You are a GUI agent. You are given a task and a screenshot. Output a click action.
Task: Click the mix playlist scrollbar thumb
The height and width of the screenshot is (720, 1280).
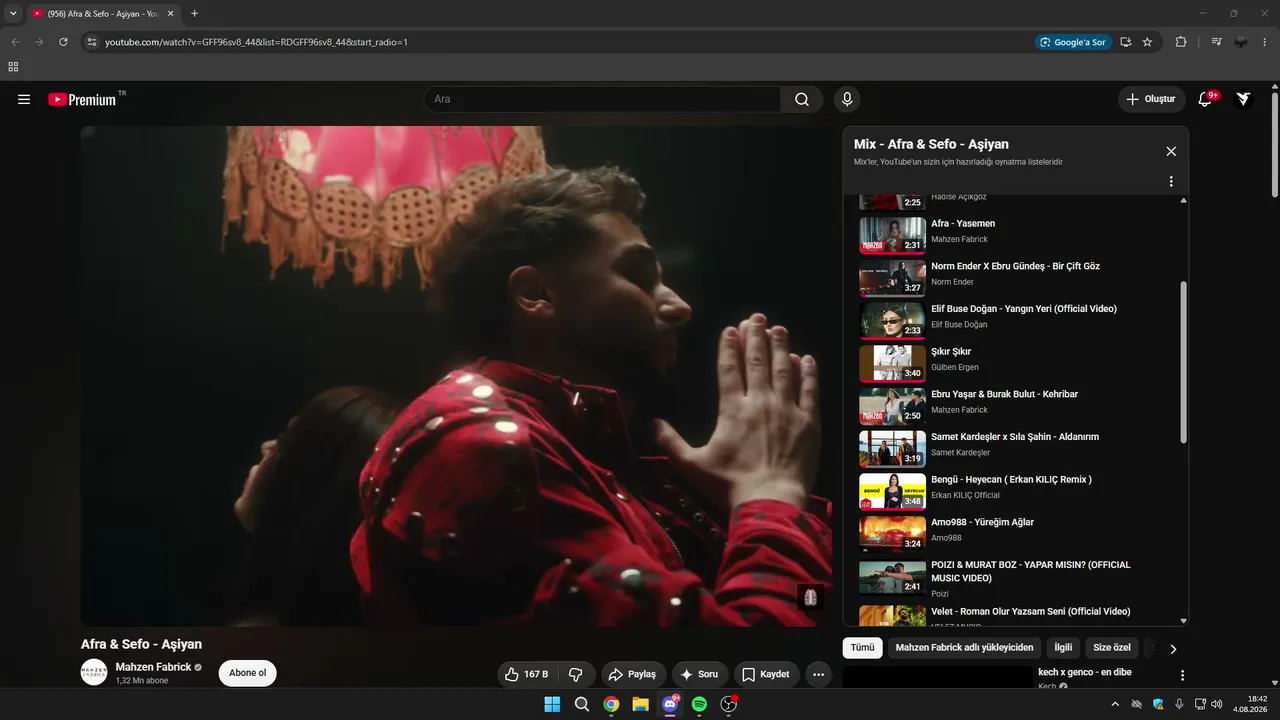pos(1184,362)
